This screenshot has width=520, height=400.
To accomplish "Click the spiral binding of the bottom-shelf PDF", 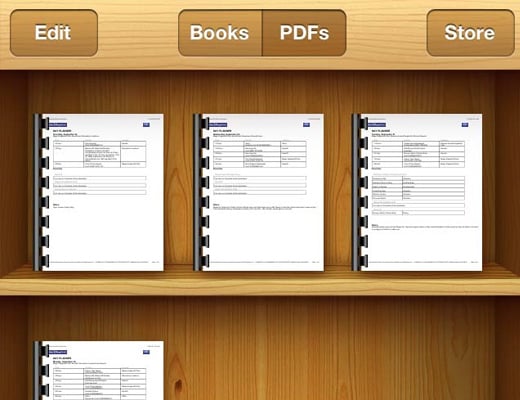I will pyautogui.click(x=42, y=370).
